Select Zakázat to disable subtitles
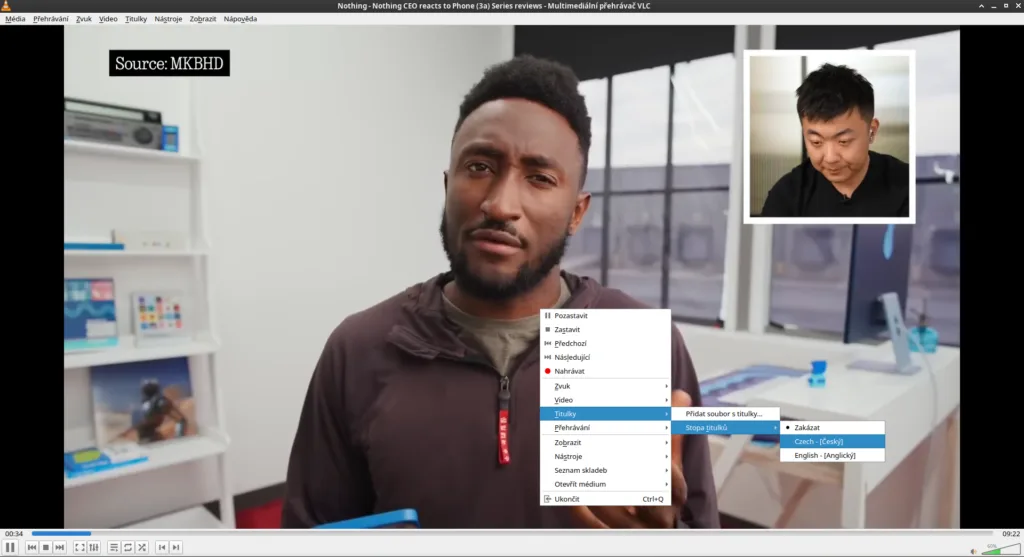Screen dimensions: 1024x557 click(832, 427)
